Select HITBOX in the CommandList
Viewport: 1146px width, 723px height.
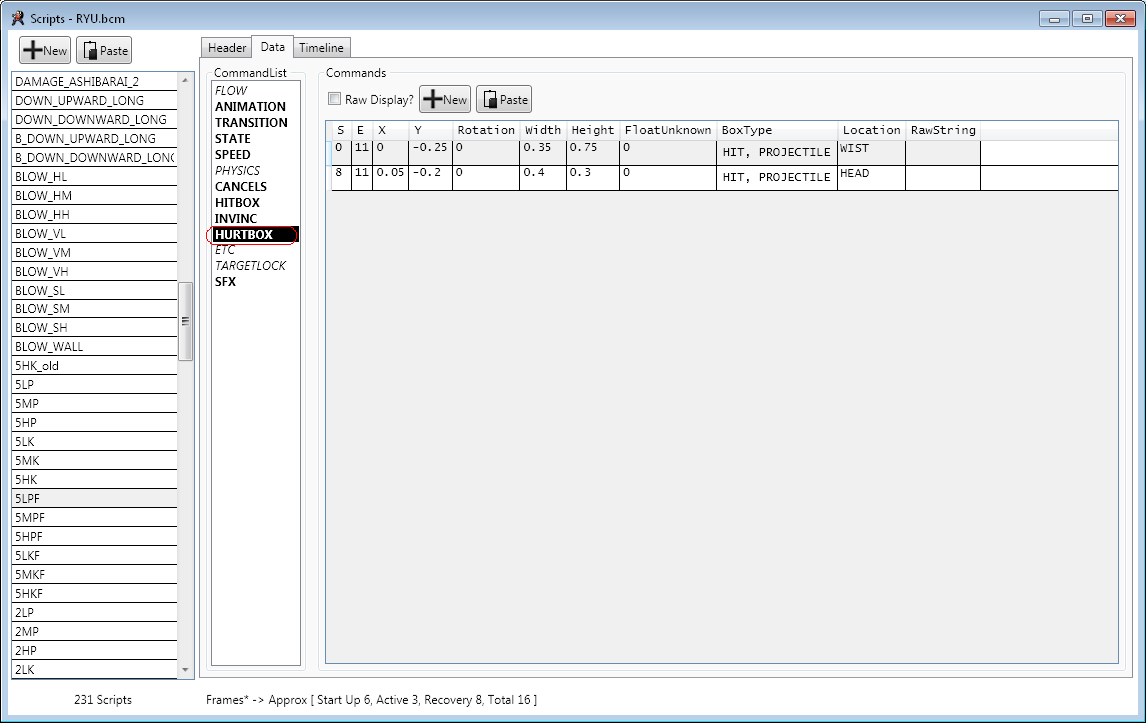click(x=237, y=203)
